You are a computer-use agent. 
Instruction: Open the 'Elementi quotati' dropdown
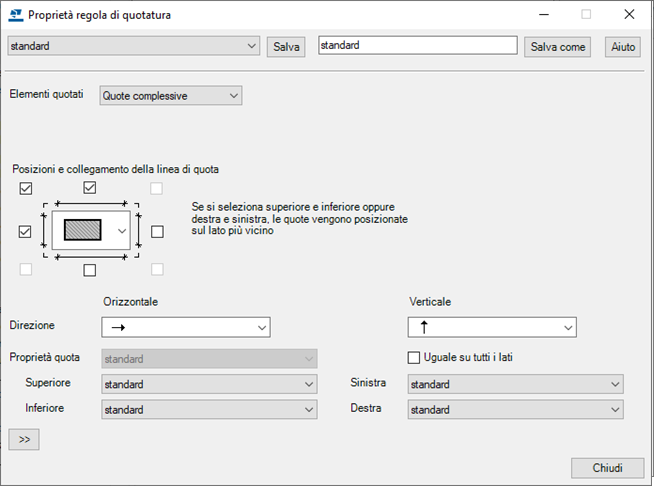click(x=171, y=95)
